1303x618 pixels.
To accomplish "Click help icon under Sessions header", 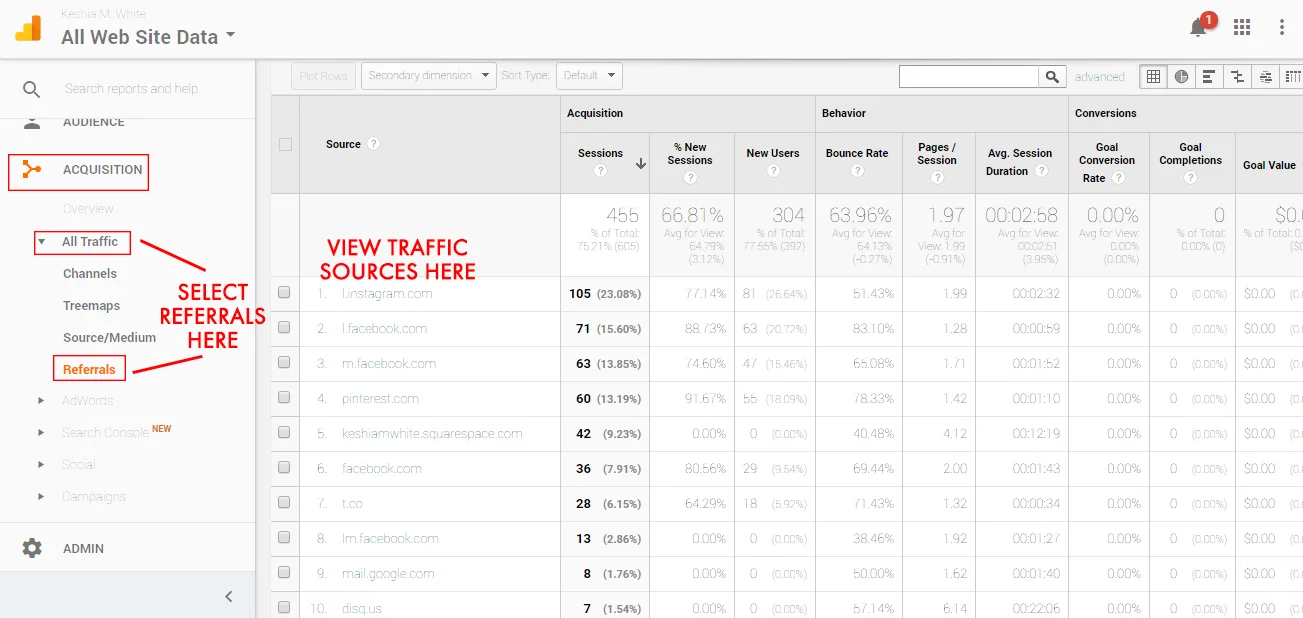I will click(x=600, y=171).
